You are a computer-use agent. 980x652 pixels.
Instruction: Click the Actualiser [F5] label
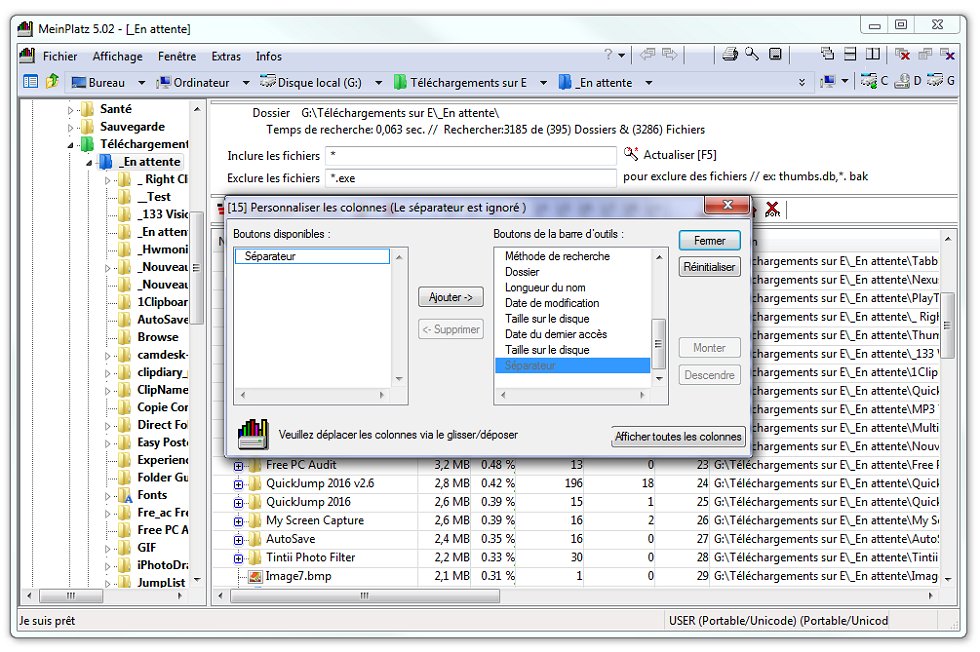coord(680,154)
